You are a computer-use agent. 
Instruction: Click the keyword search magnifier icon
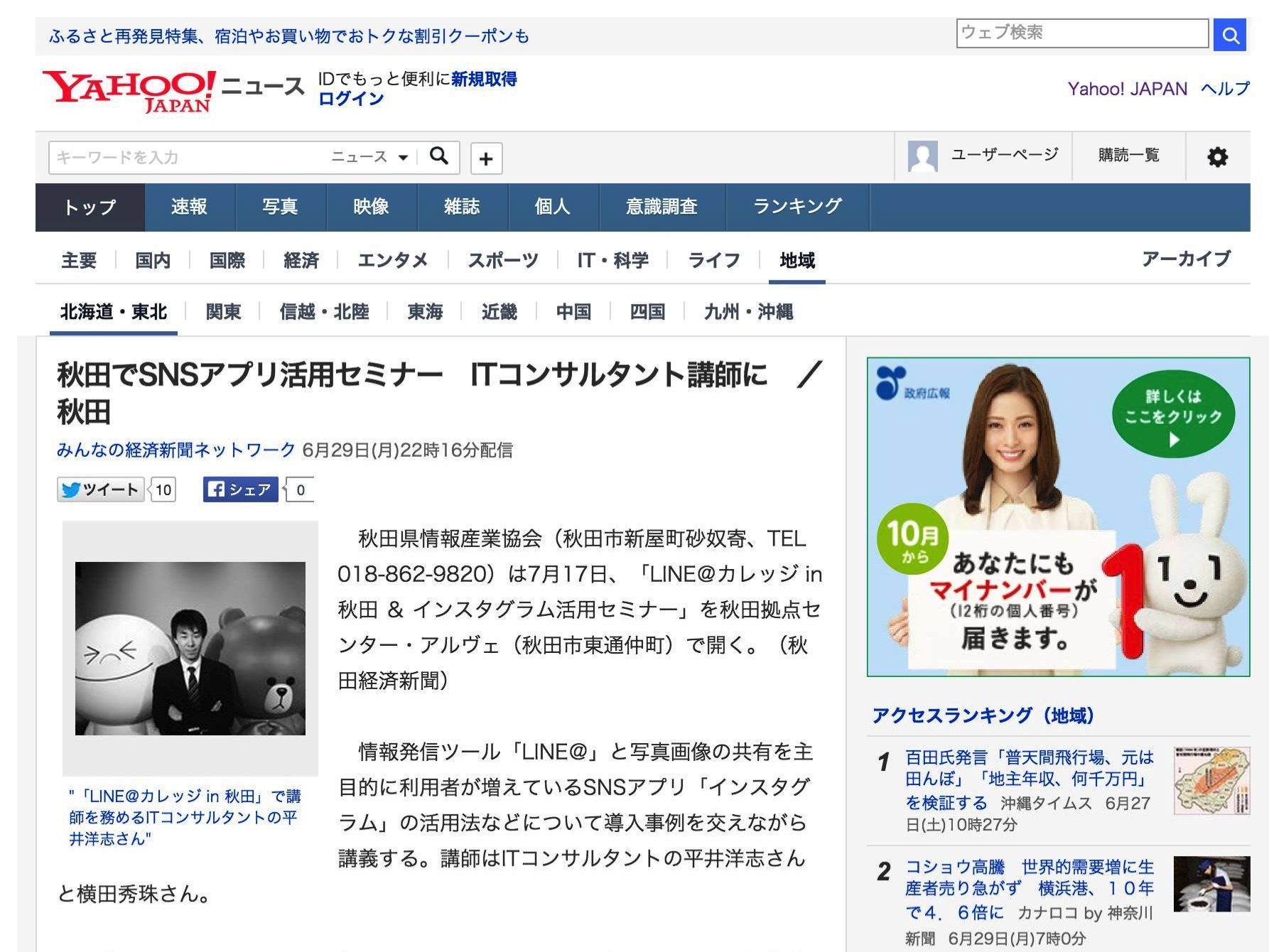click(x=439, y=156)
